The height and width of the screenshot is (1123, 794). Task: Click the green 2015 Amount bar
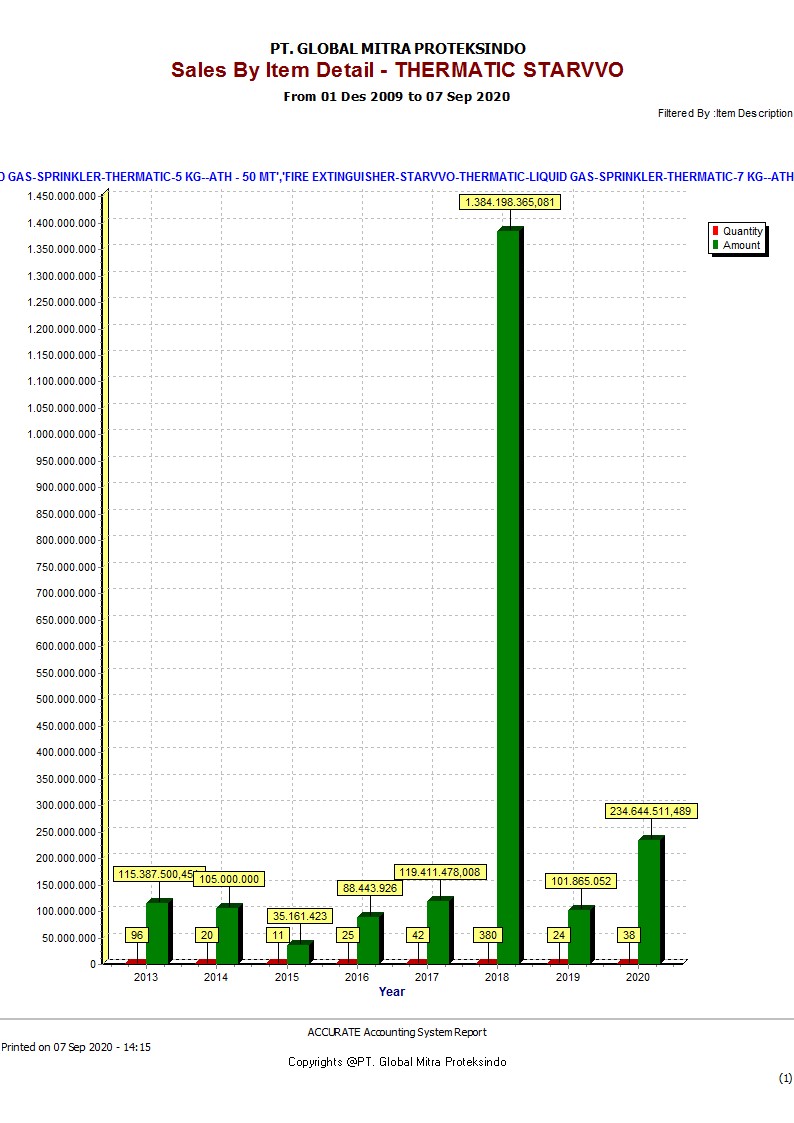click(297, 953)
